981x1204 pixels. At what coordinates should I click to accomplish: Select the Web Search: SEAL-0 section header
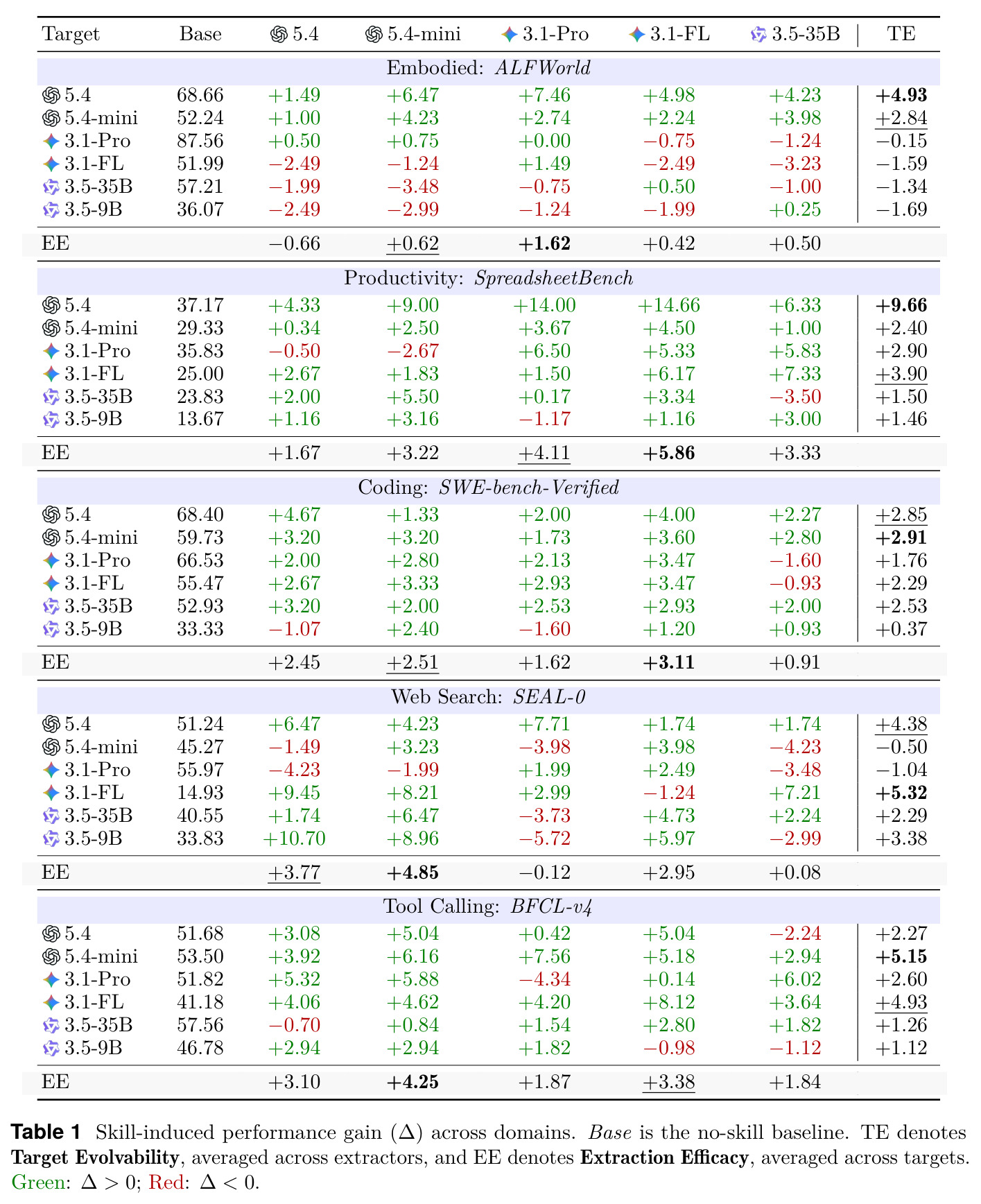[x=488, y=697]
